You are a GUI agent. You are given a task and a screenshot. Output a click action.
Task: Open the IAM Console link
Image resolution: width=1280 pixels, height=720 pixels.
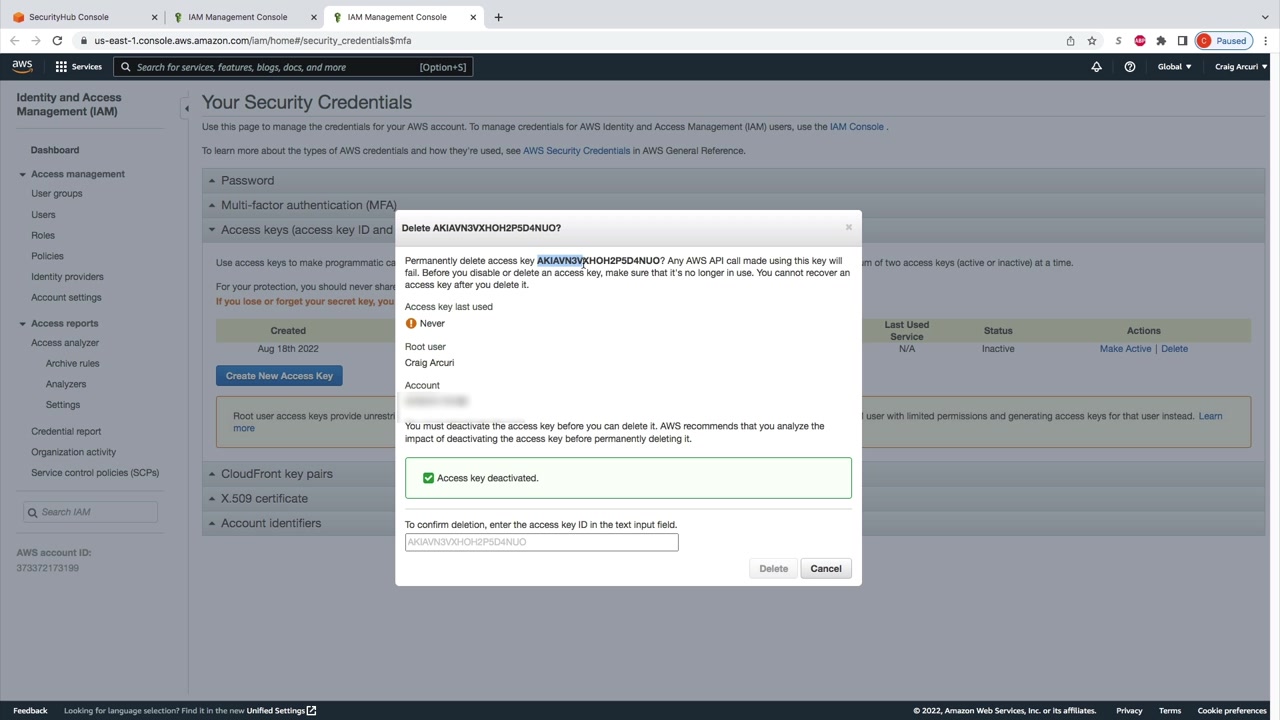click(x=857, y=127)
